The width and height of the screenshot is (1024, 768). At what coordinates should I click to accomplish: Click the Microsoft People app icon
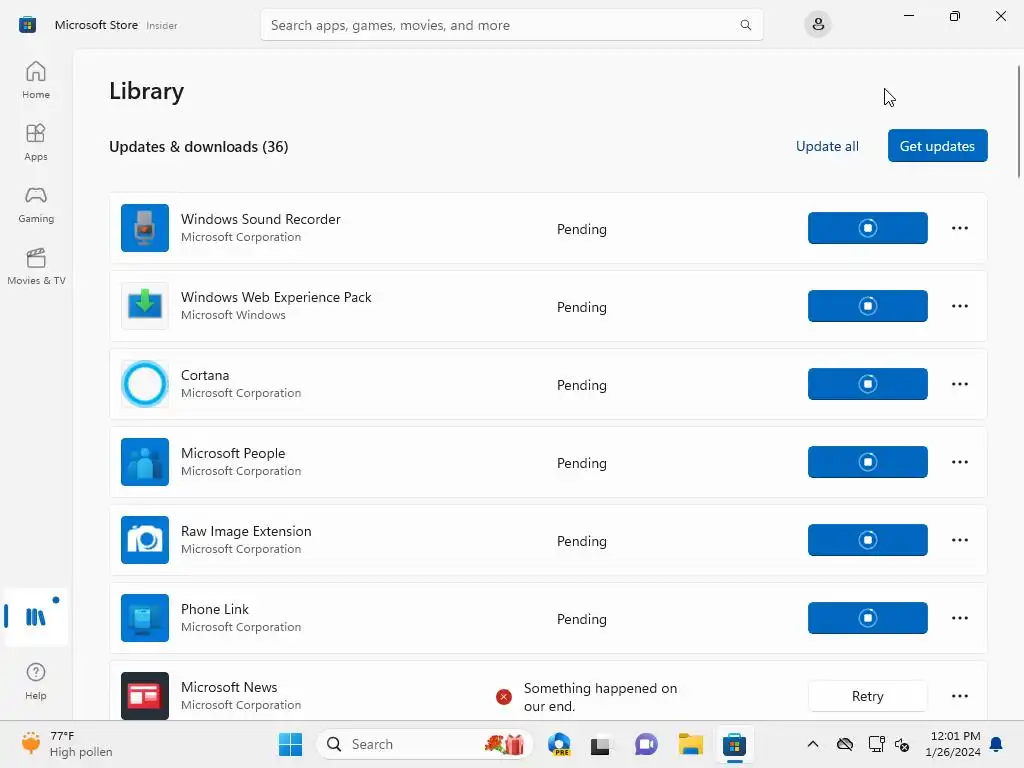pos(145,462)
